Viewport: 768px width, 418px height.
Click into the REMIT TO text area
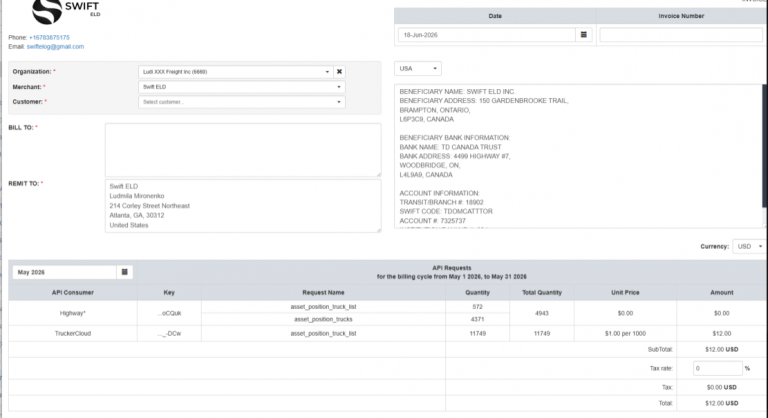point(243,206)
